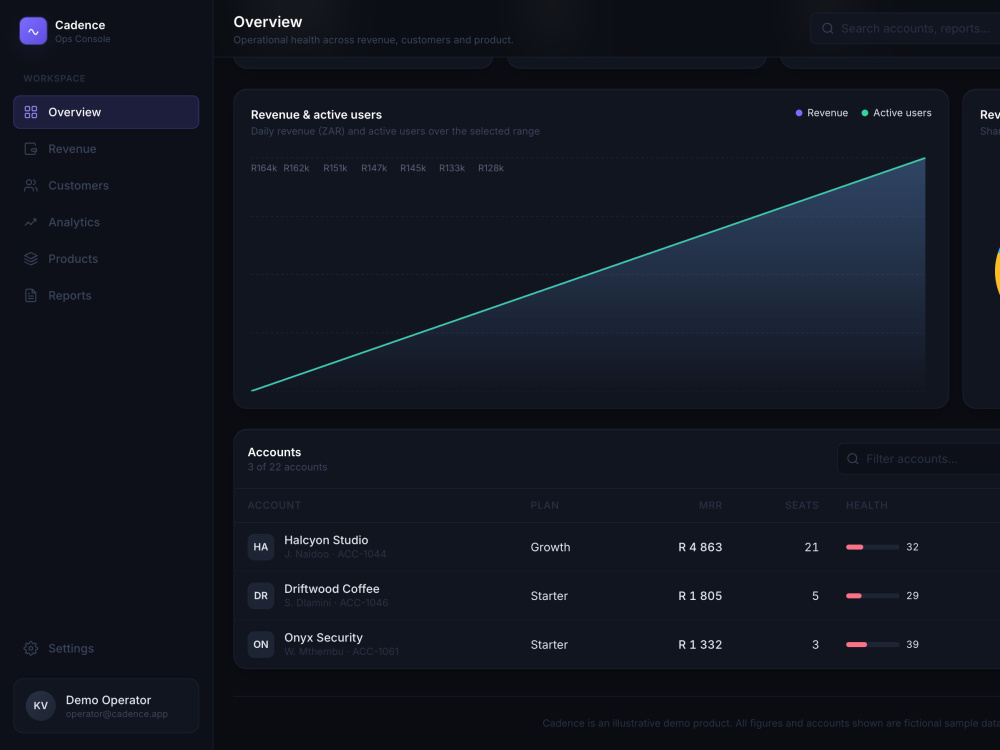Open the Reports page
The image size is (1000, 750).
pos(106,295)
